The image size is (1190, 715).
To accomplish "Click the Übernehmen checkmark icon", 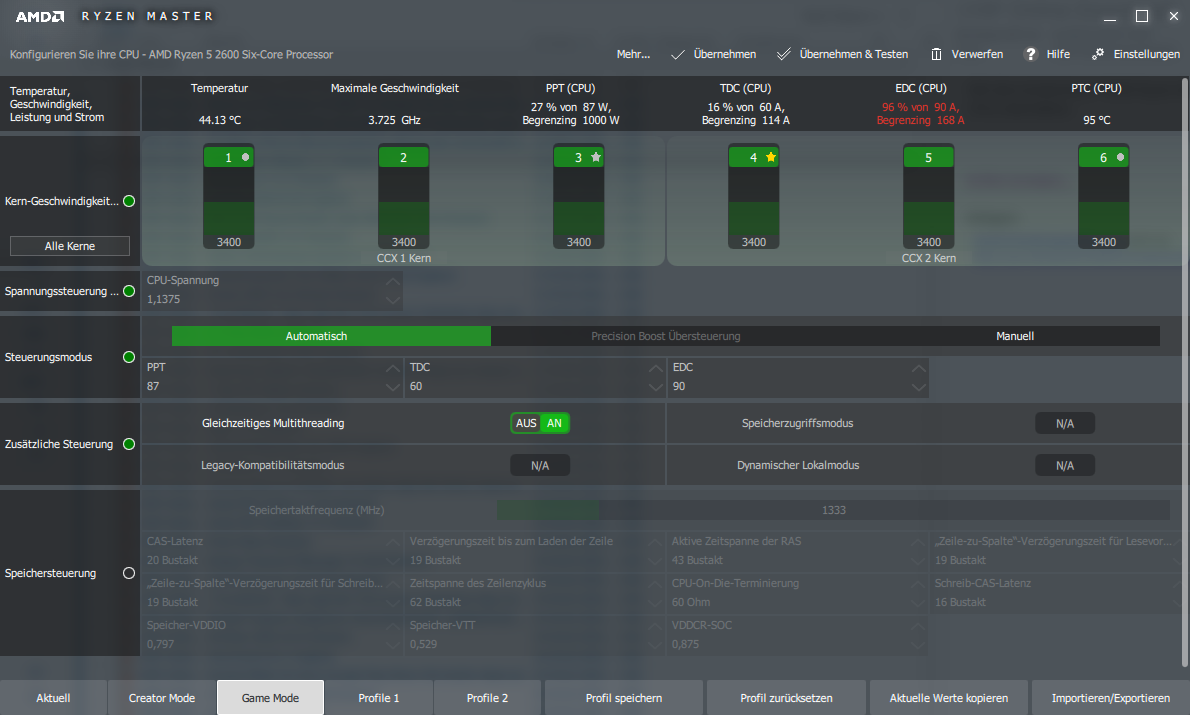I will click(678, 54).
